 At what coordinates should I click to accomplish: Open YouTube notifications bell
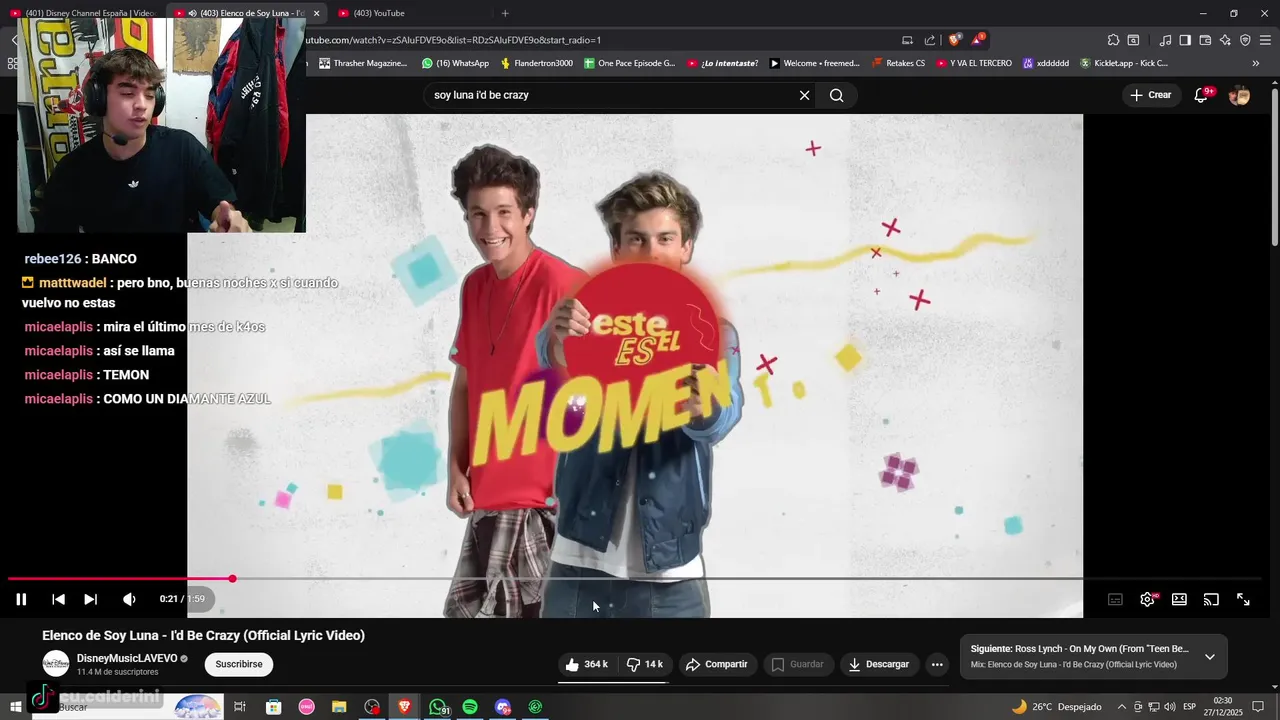1202,95
